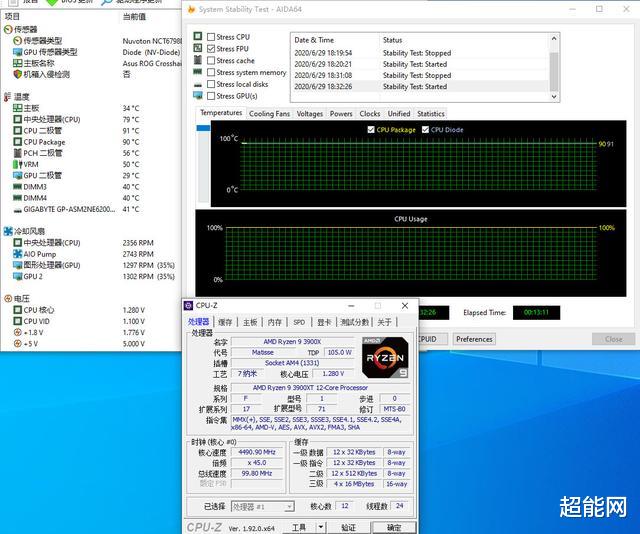Toggle the CPU Package graph checkbox

click(371, 129)
